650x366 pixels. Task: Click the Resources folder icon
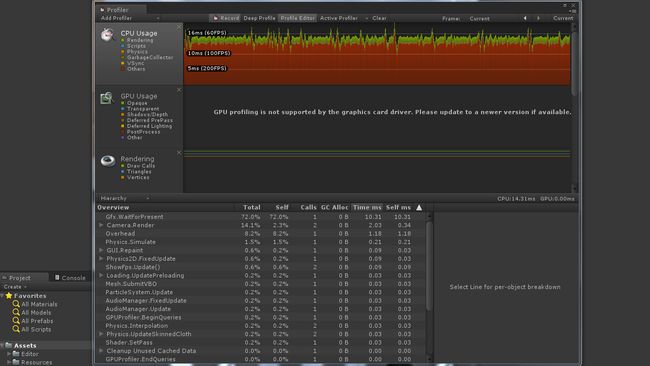(16, 362)
